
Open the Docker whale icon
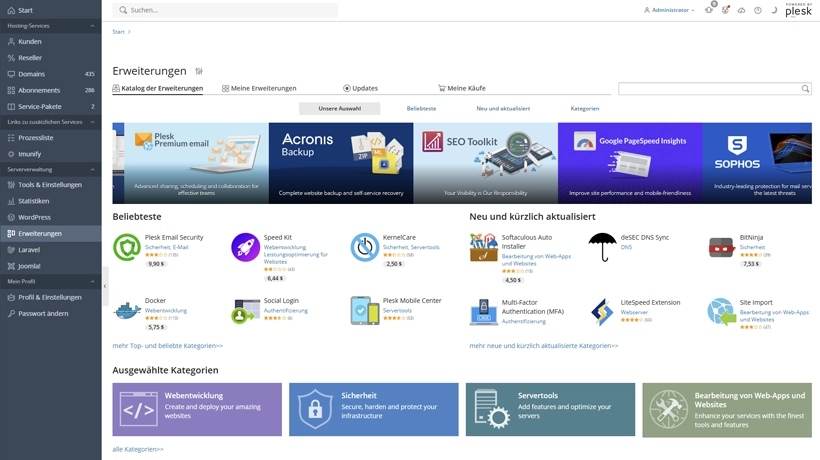127,310
